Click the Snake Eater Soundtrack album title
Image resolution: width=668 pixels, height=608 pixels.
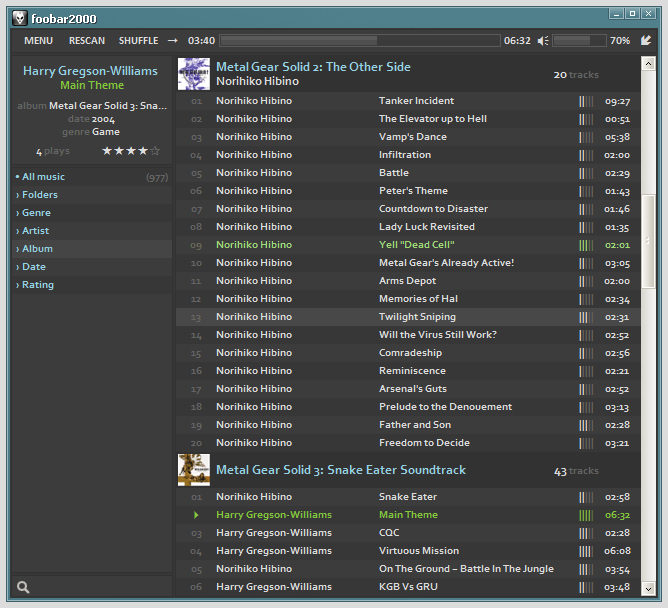[341, 470]
